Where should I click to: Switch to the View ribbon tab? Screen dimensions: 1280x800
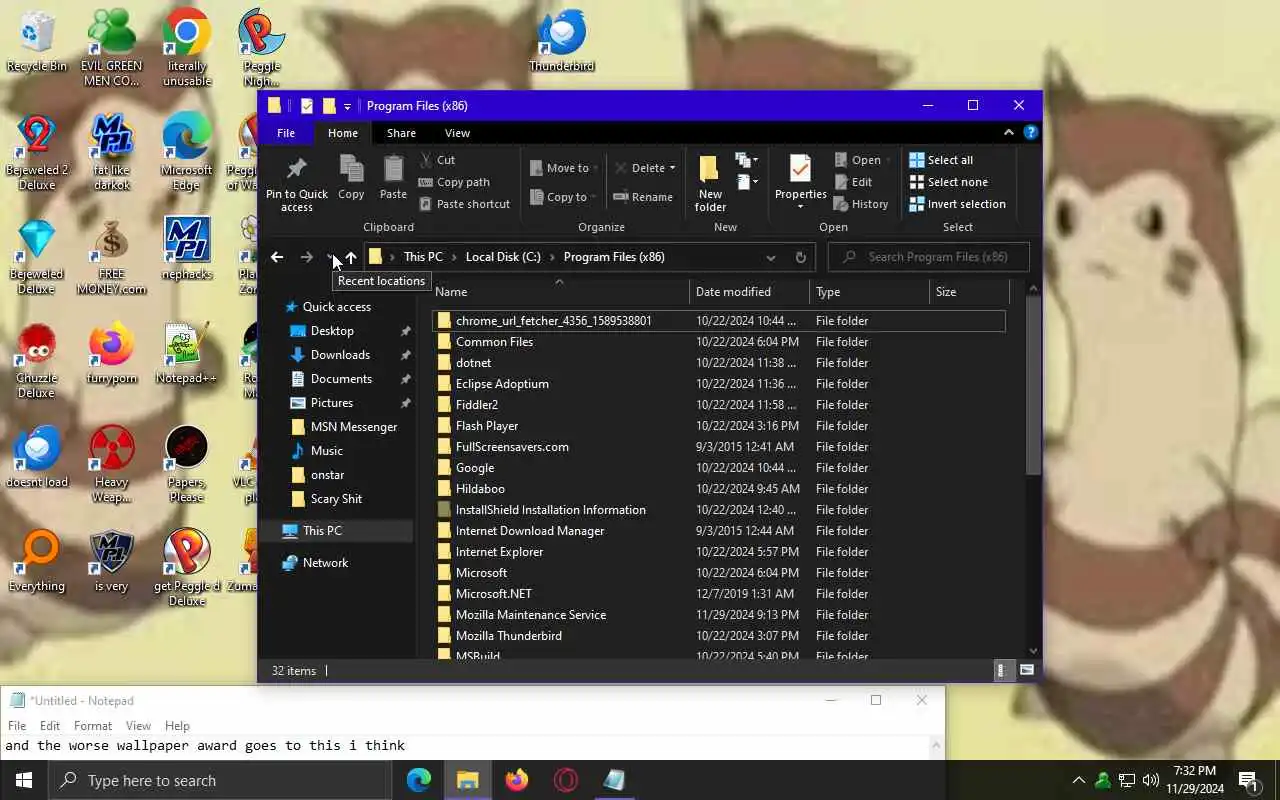(x=457, y=133)
